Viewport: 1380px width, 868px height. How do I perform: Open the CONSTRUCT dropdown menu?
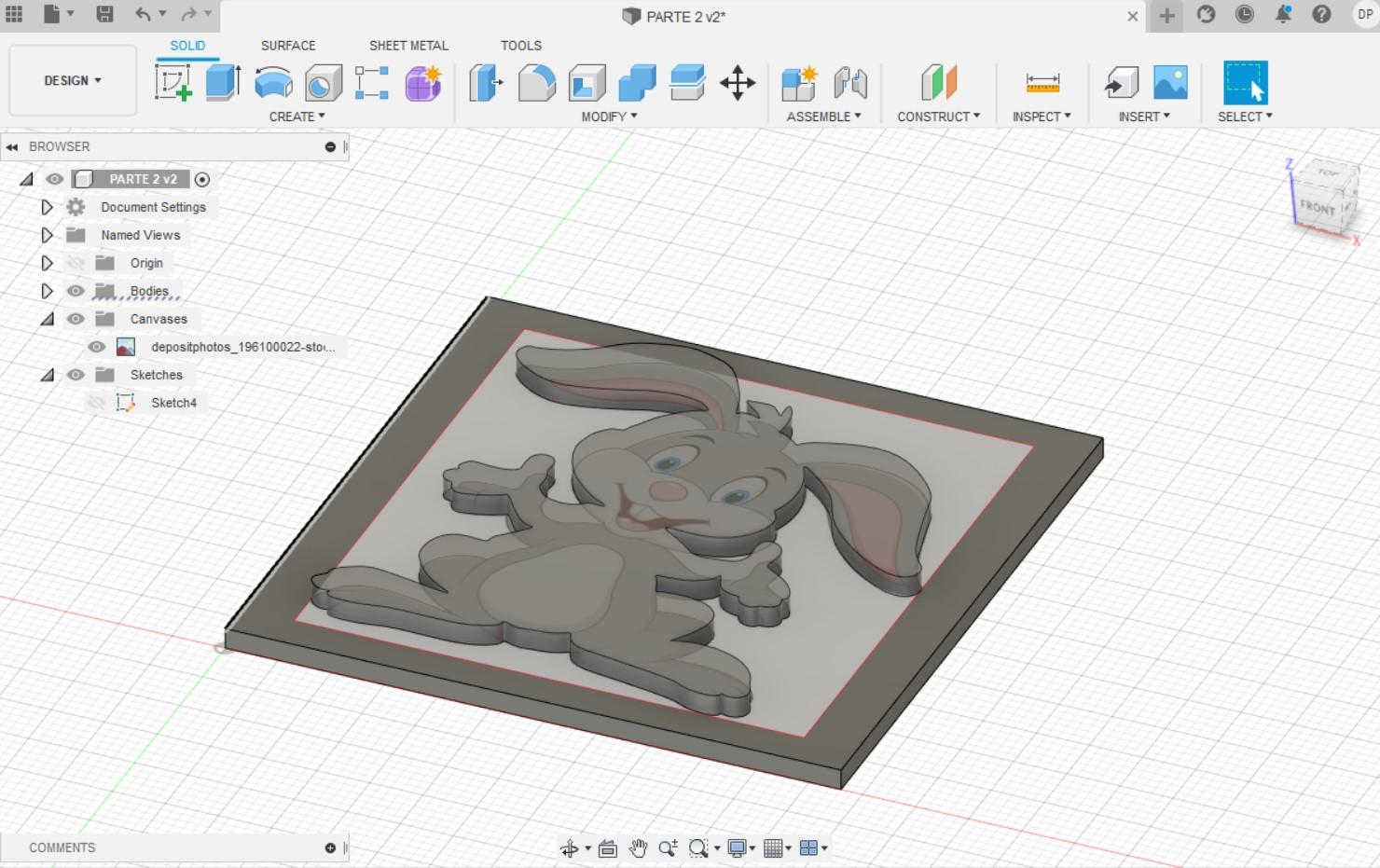pos(938,117)
